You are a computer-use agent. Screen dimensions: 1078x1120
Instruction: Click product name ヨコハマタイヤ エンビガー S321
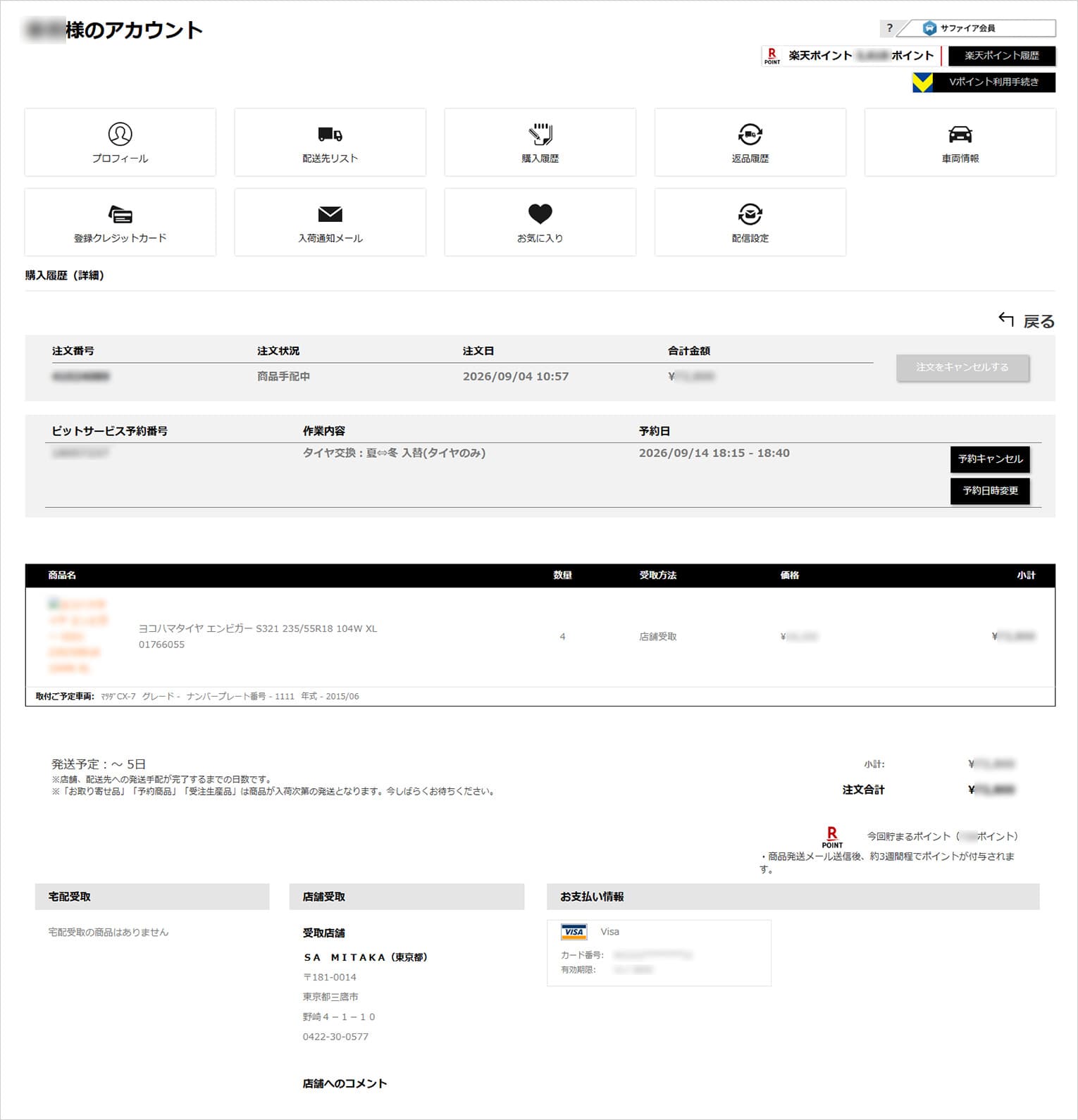(258, 628)
